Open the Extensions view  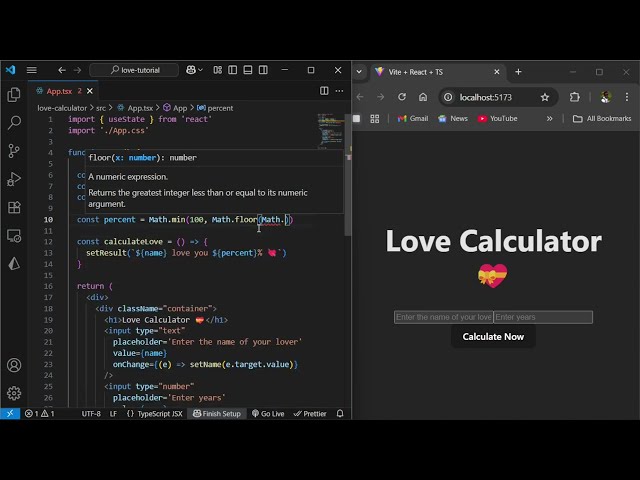pos(14,207)
